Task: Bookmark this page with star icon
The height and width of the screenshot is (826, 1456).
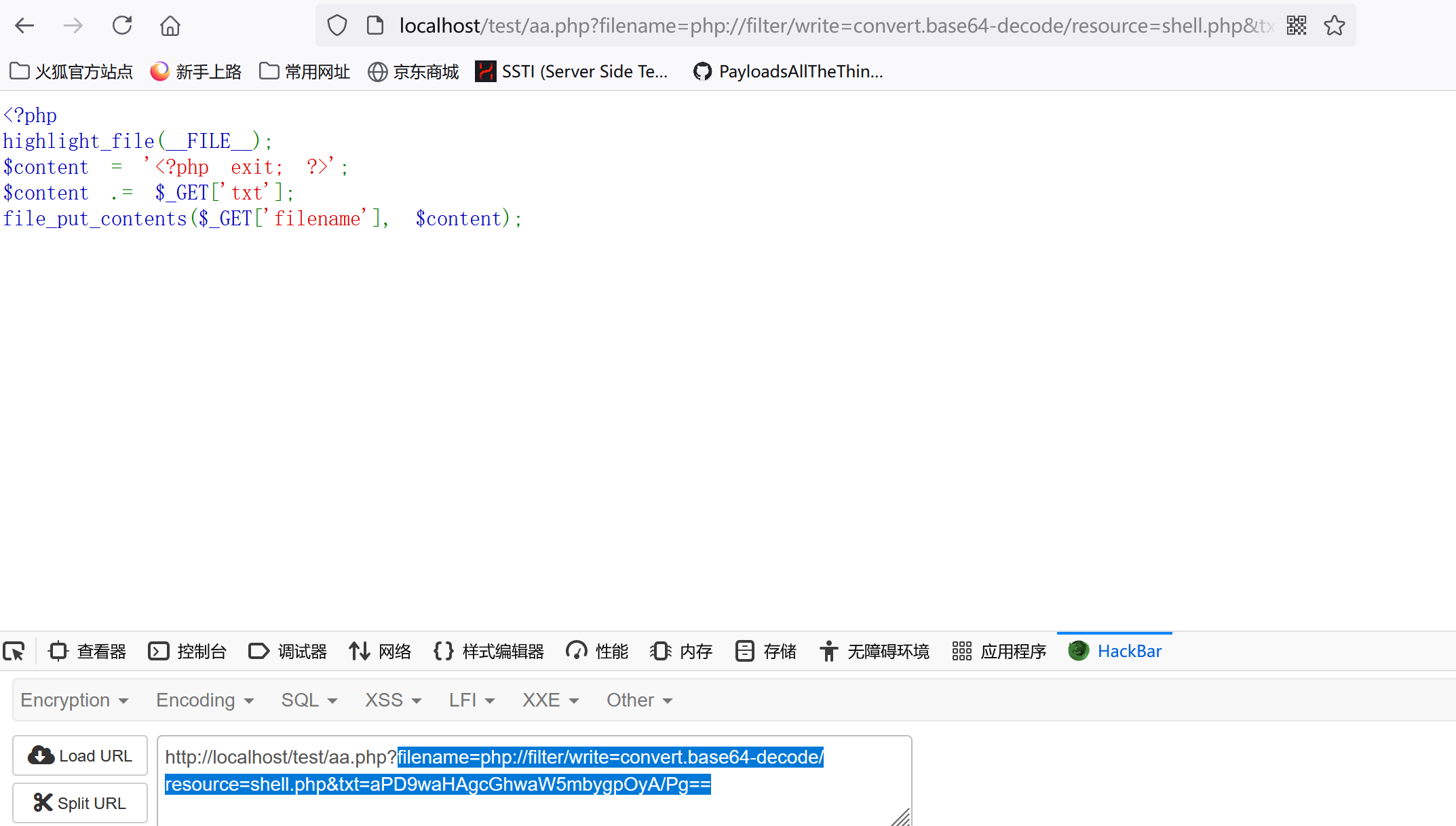Action: 1334,26
